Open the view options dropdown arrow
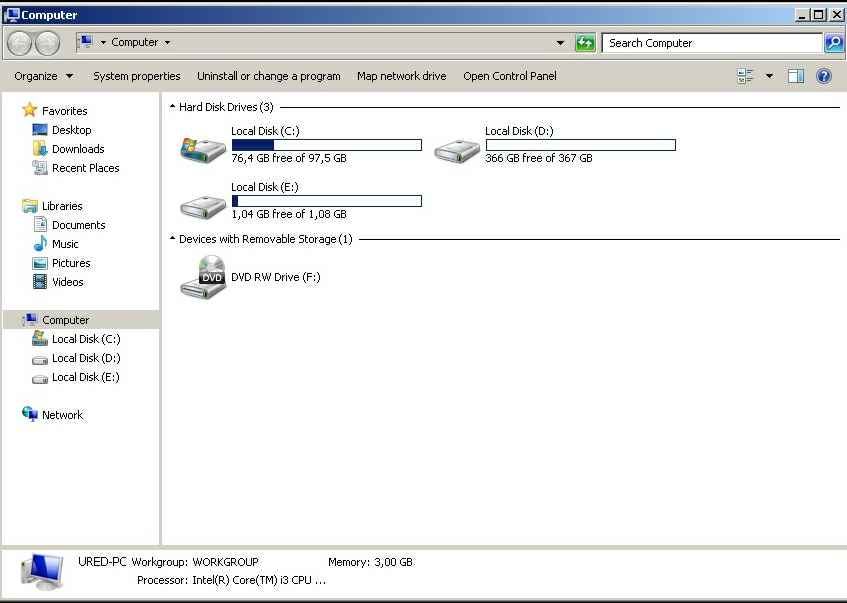The height and width of the screenshot is (603, 847). [769, 76]
